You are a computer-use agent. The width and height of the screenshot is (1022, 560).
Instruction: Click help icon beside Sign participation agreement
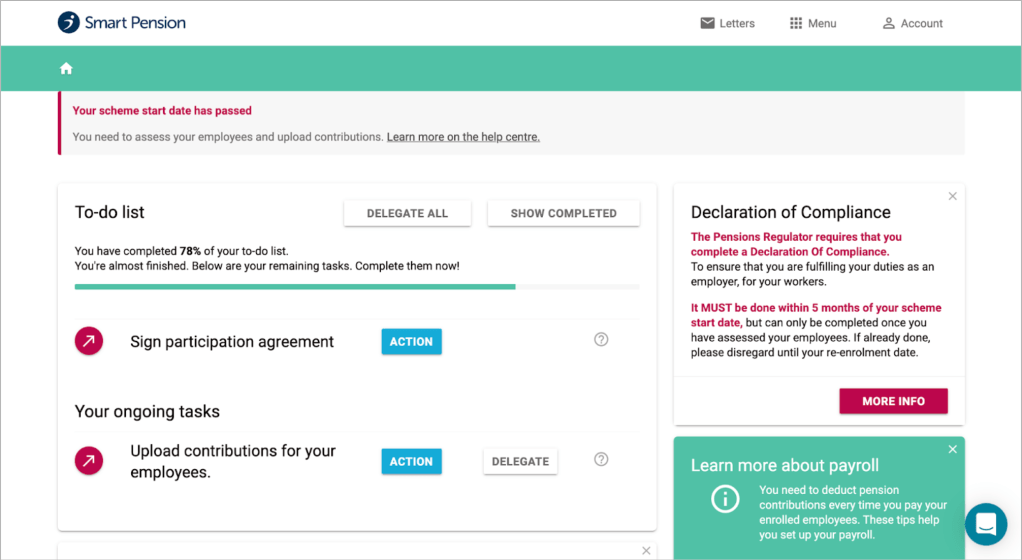pyautogui.click(x=601, y=340)
